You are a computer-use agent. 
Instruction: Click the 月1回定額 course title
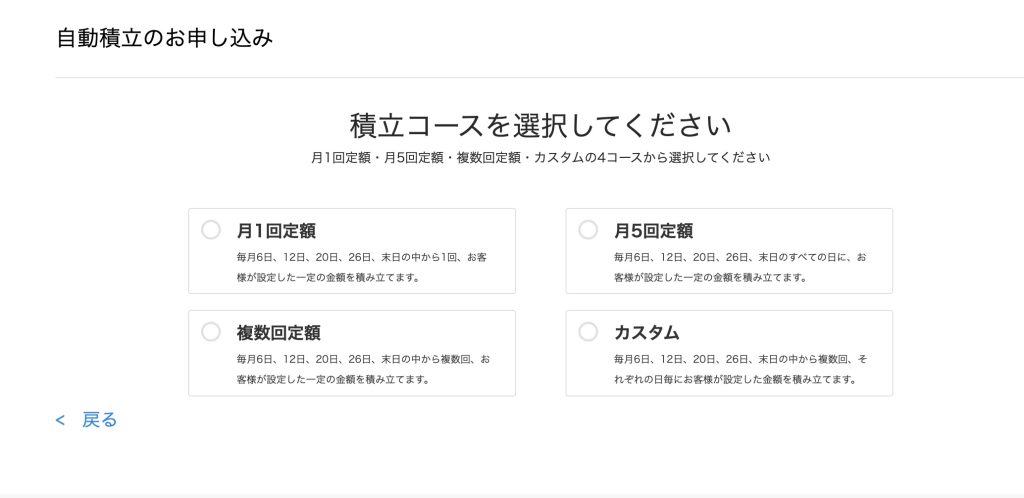click(x=276, y=231)
